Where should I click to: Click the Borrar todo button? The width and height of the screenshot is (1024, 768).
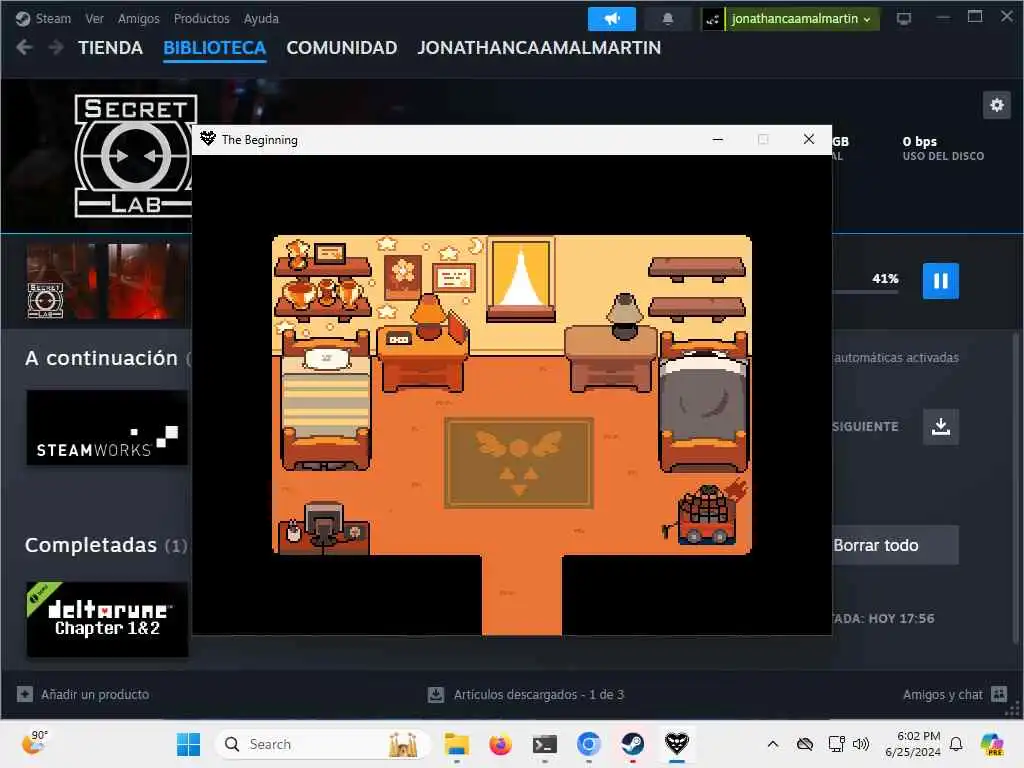[x=895, y=545]
